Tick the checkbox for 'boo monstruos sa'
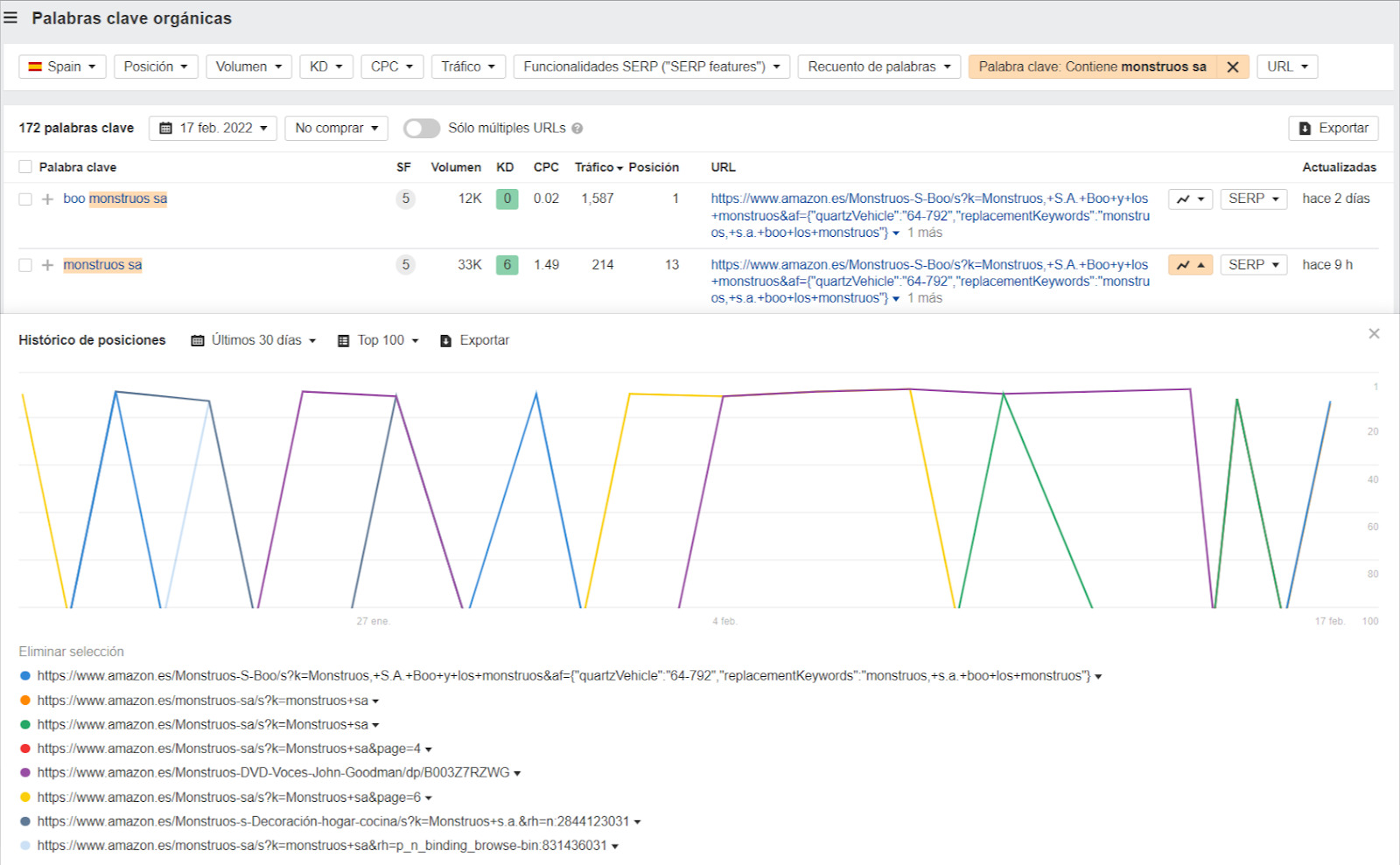 coord(25,199)
